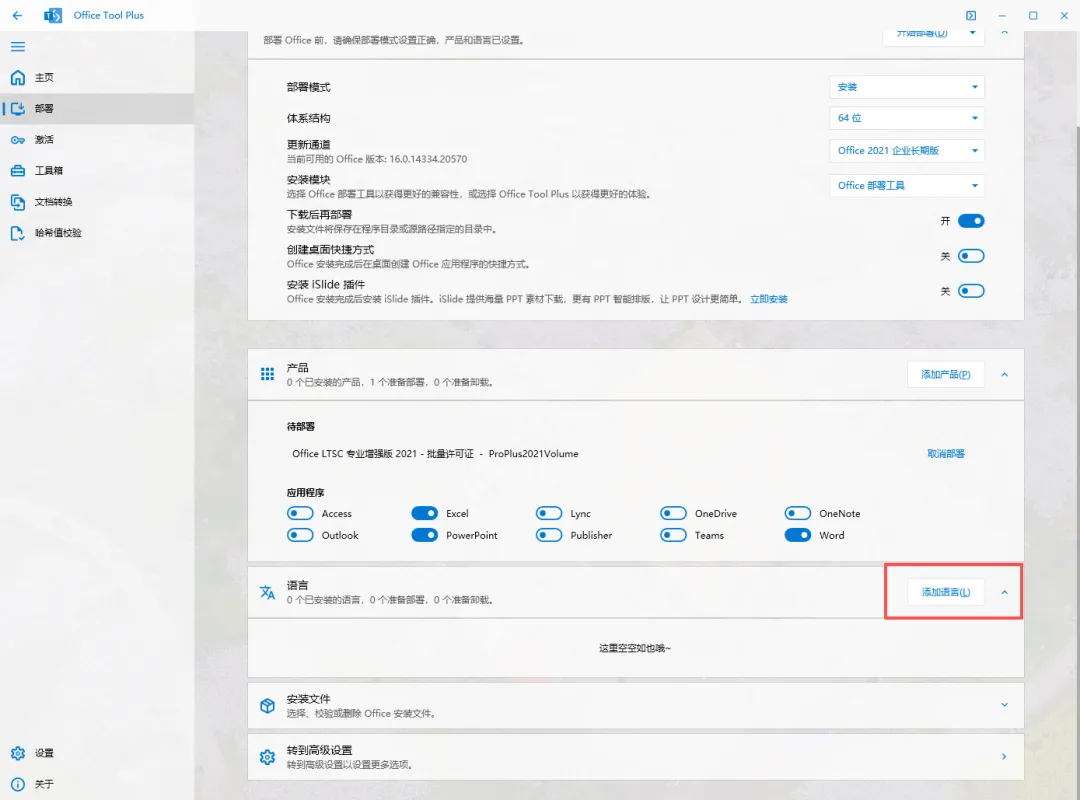Enable the 安装 iSlide 插件 switch
Viewport: 1080px width, 800px height.
point(971,291)
